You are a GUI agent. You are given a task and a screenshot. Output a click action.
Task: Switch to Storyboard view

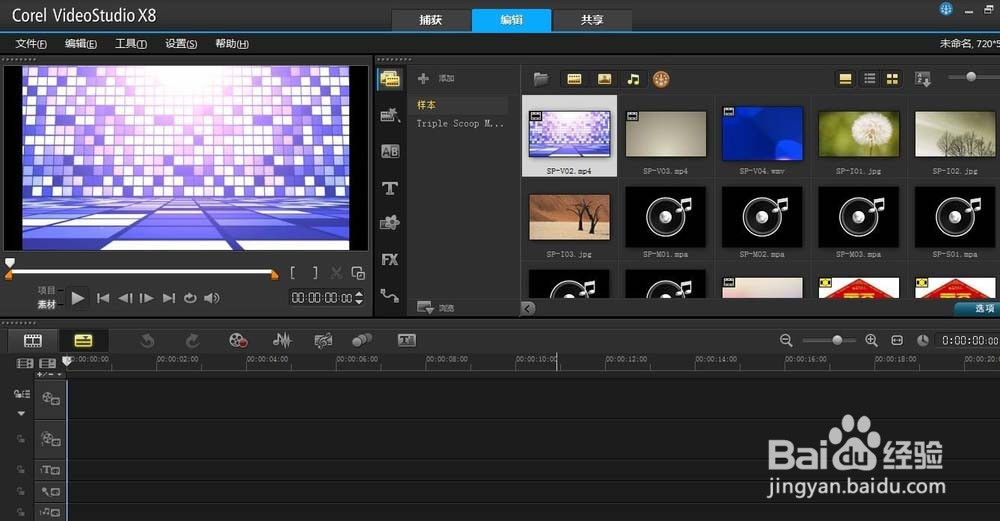pos(33,341)
